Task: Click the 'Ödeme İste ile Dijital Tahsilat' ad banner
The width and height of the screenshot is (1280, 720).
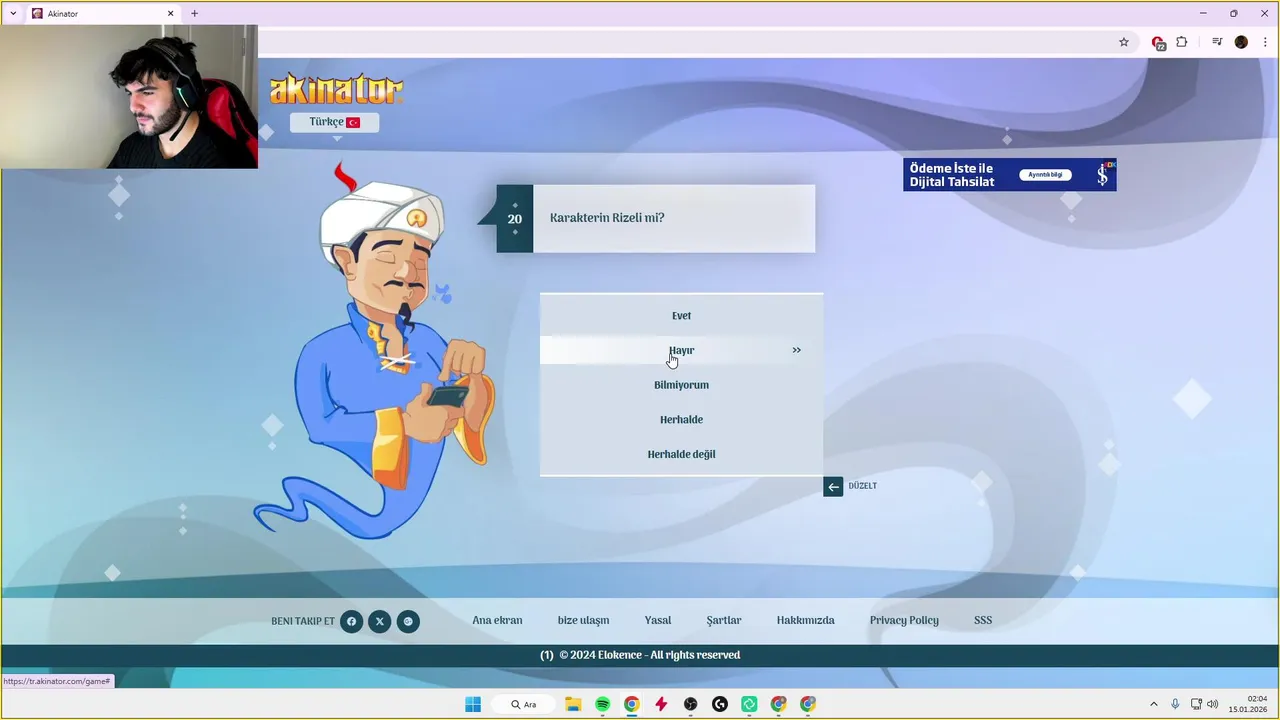Action: 1010,175
